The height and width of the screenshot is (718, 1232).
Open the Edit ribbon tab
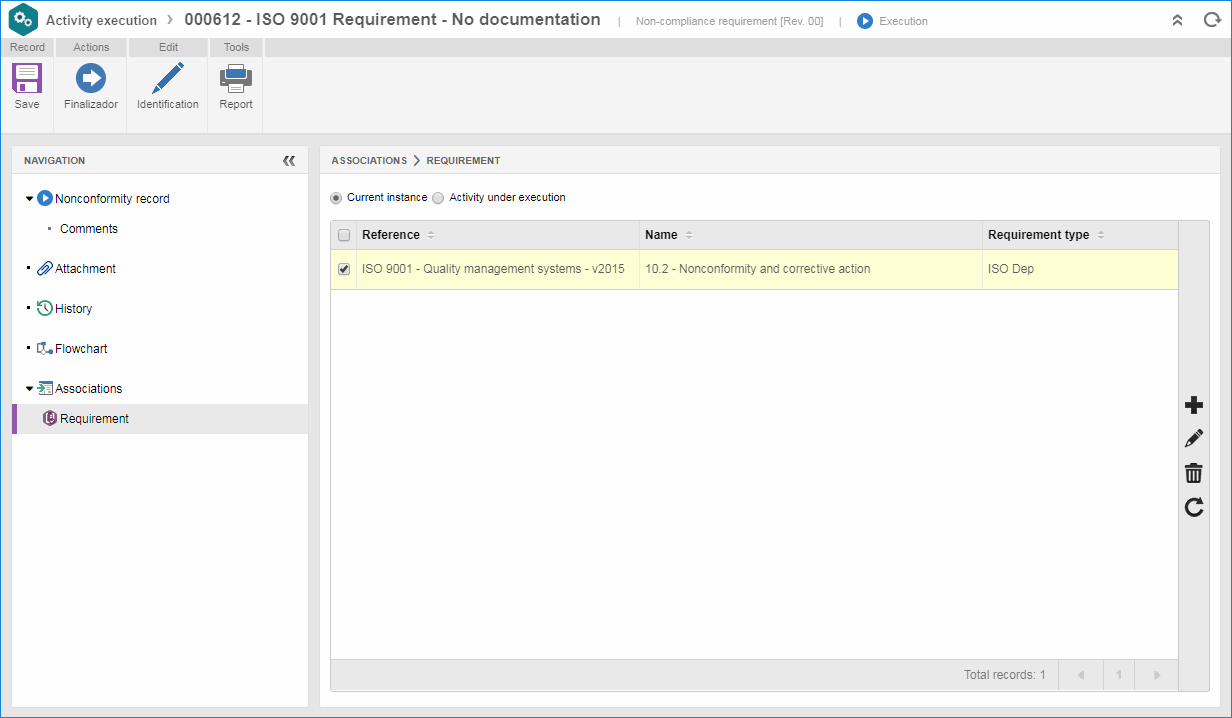click(168, 47)
